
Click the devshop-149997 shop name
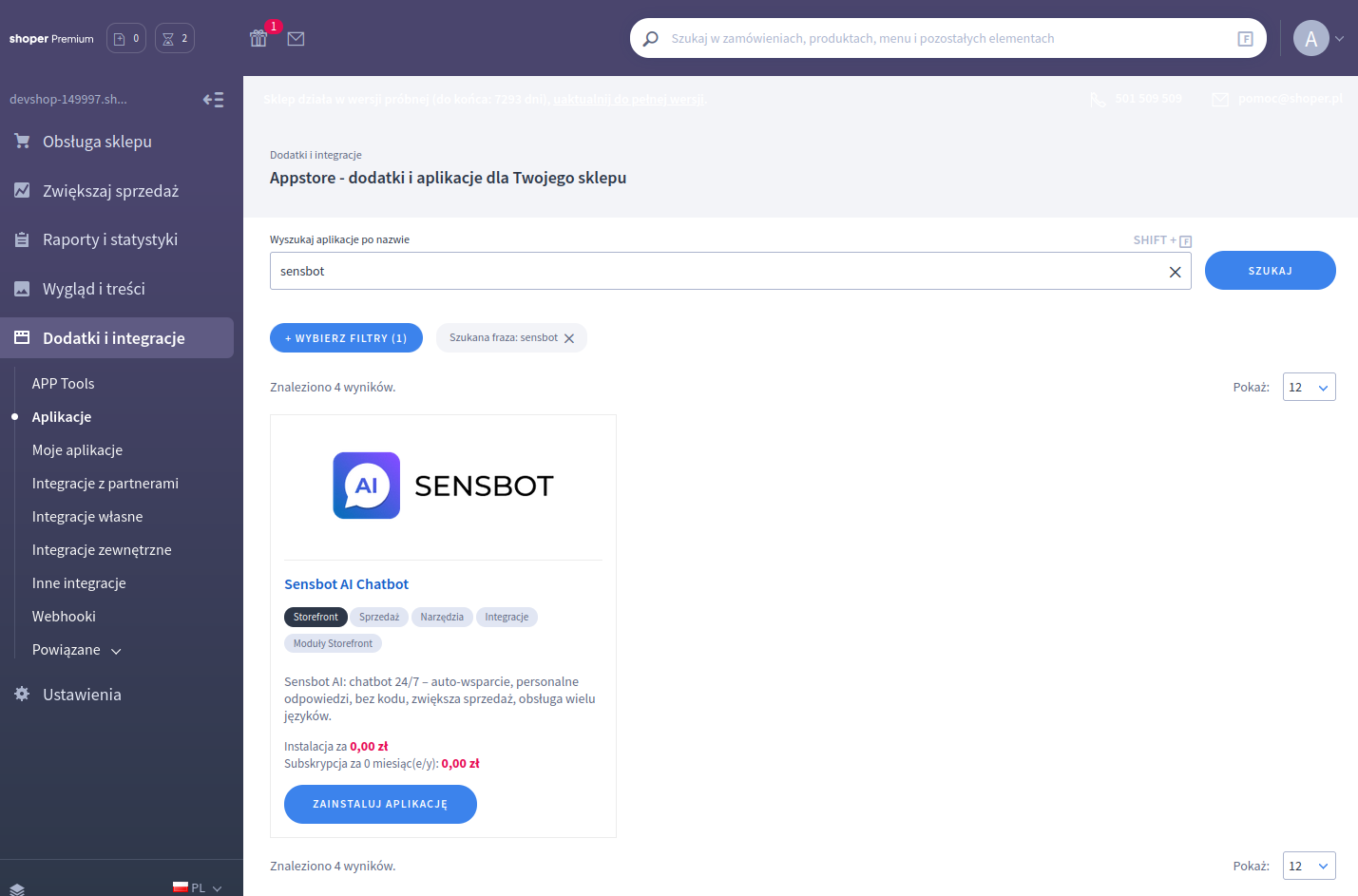[68, 100]
